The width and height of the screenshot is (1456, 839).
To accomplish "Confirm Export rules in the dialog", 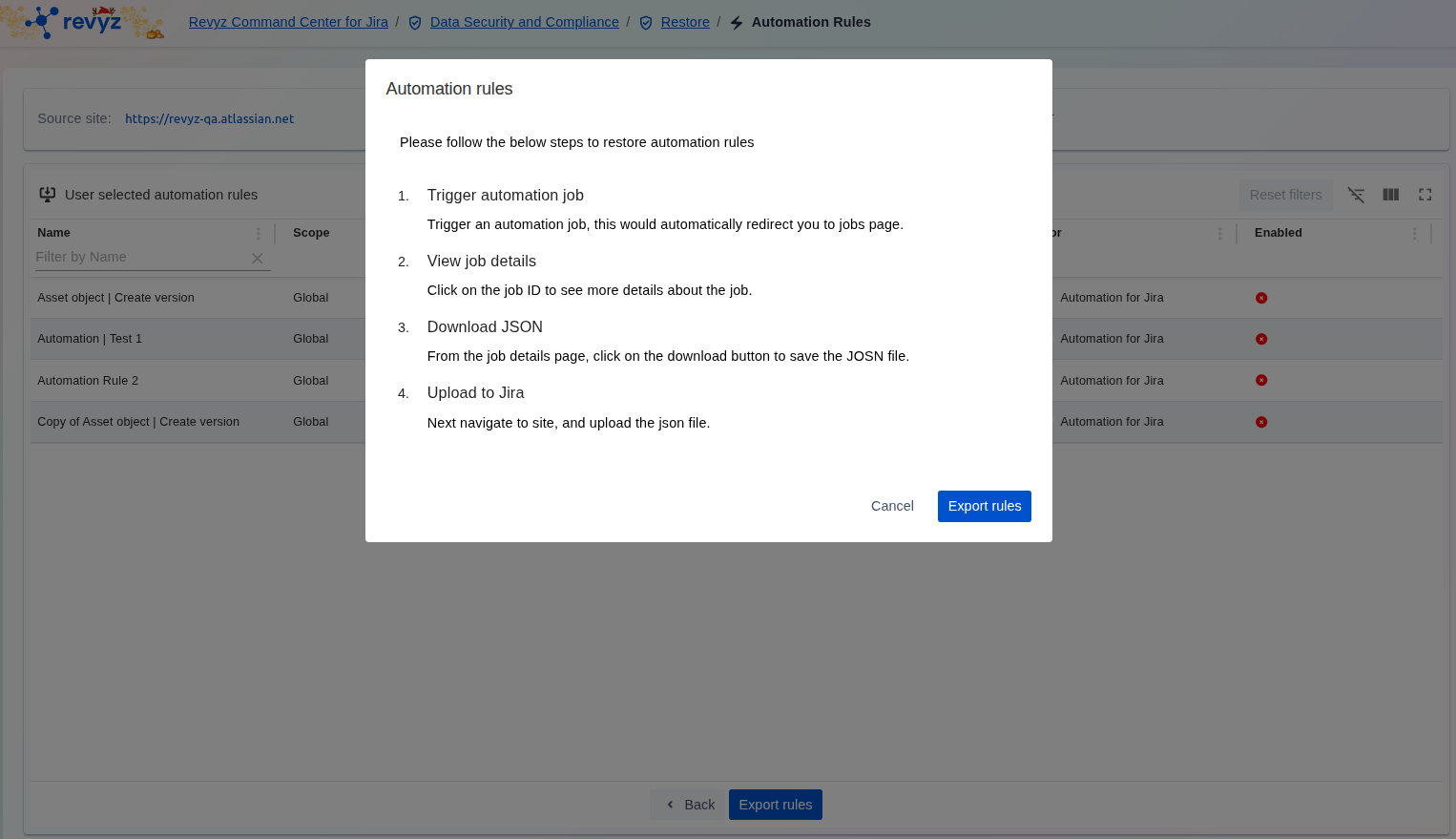I will coord(984,506).
